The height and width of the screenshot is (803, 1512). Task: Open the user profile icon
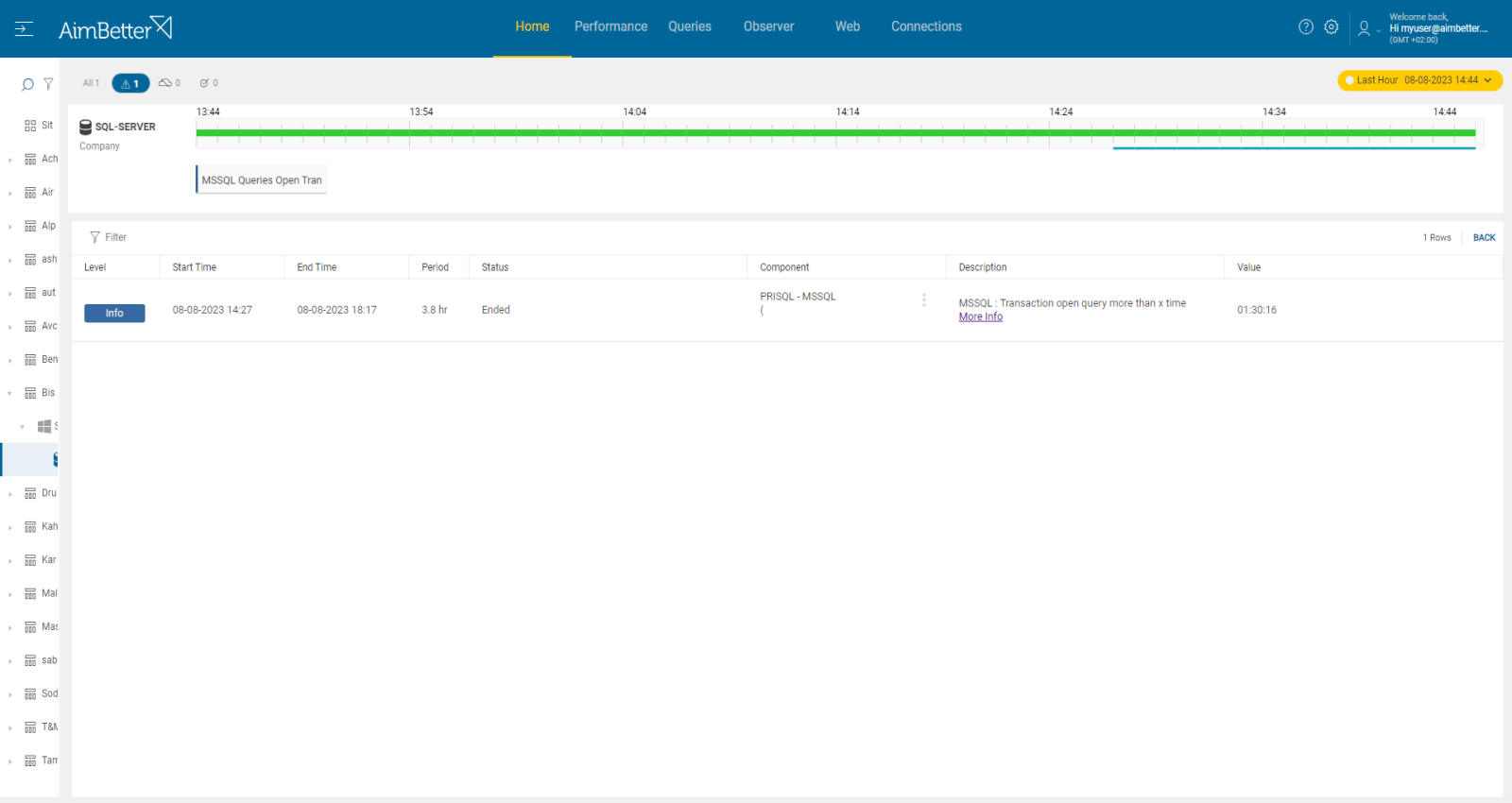pyautogui.click(x=1364, y=28)
